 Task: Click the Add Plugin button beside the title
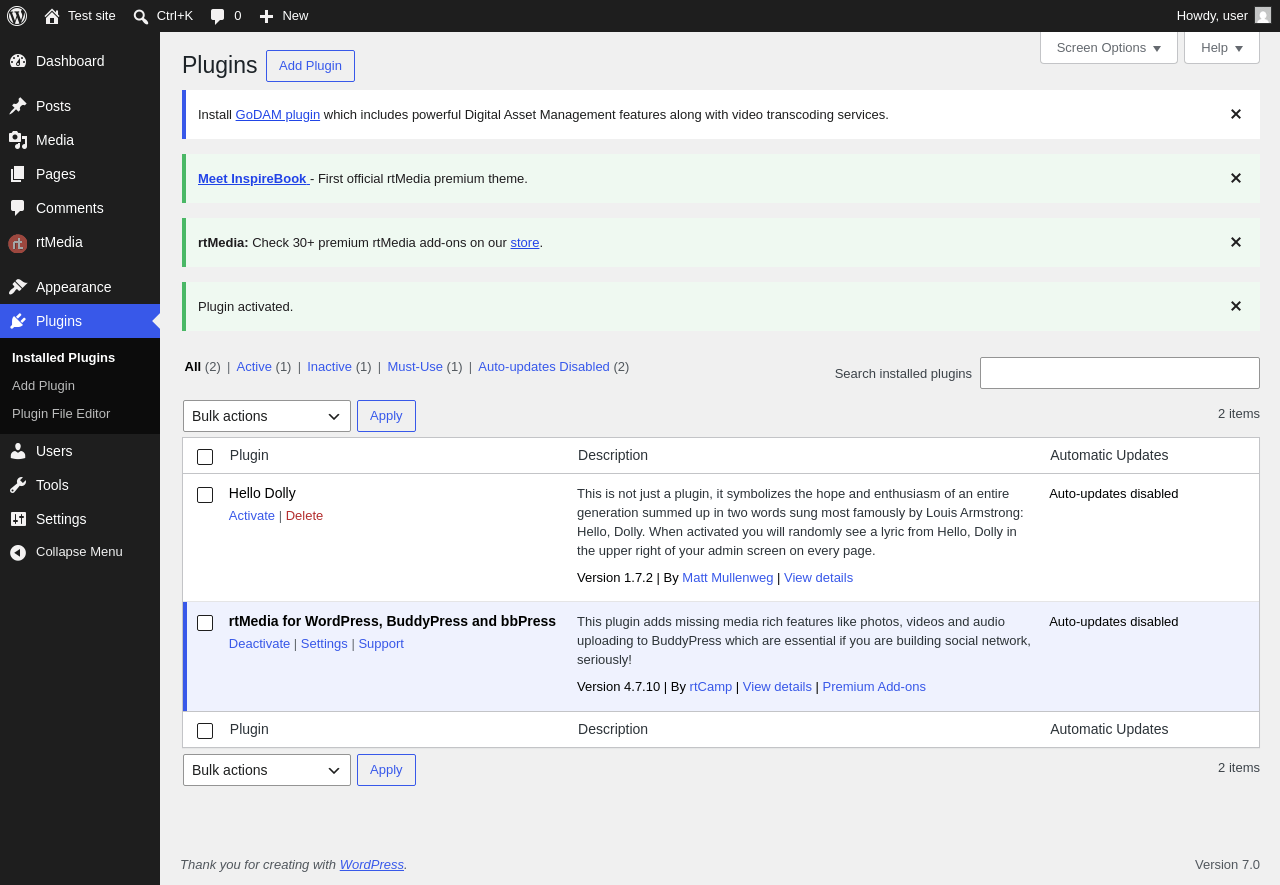click(310, 66)
